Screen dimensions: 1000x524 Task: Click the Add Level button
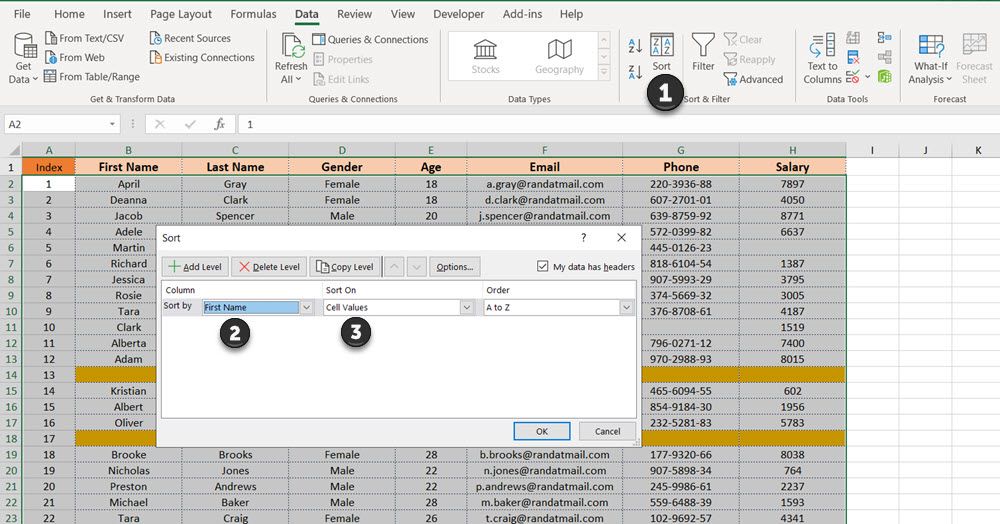pyautogui.click(x=196, y=267)
